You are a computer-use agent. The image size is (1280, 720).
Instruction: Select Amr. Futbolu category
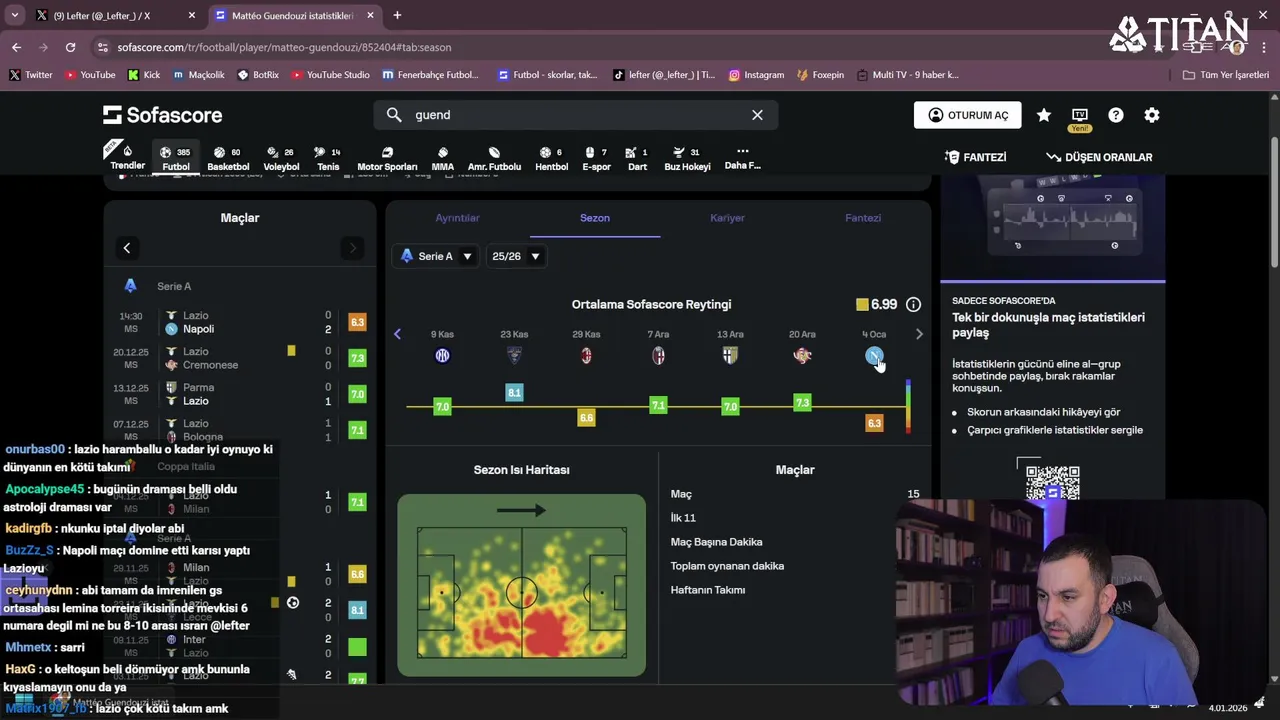(494, 158)
